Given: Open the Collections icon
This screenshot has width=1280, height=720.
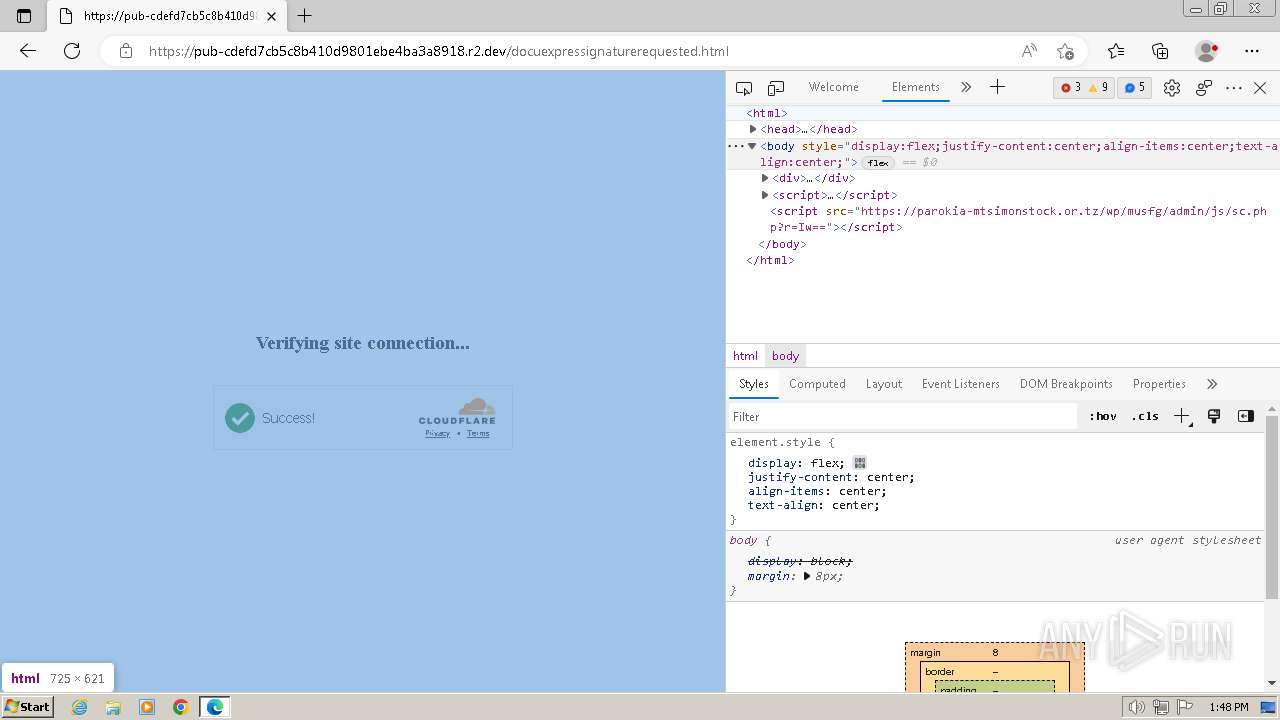Looking at the screenshot, I should tap(1160, 51).
